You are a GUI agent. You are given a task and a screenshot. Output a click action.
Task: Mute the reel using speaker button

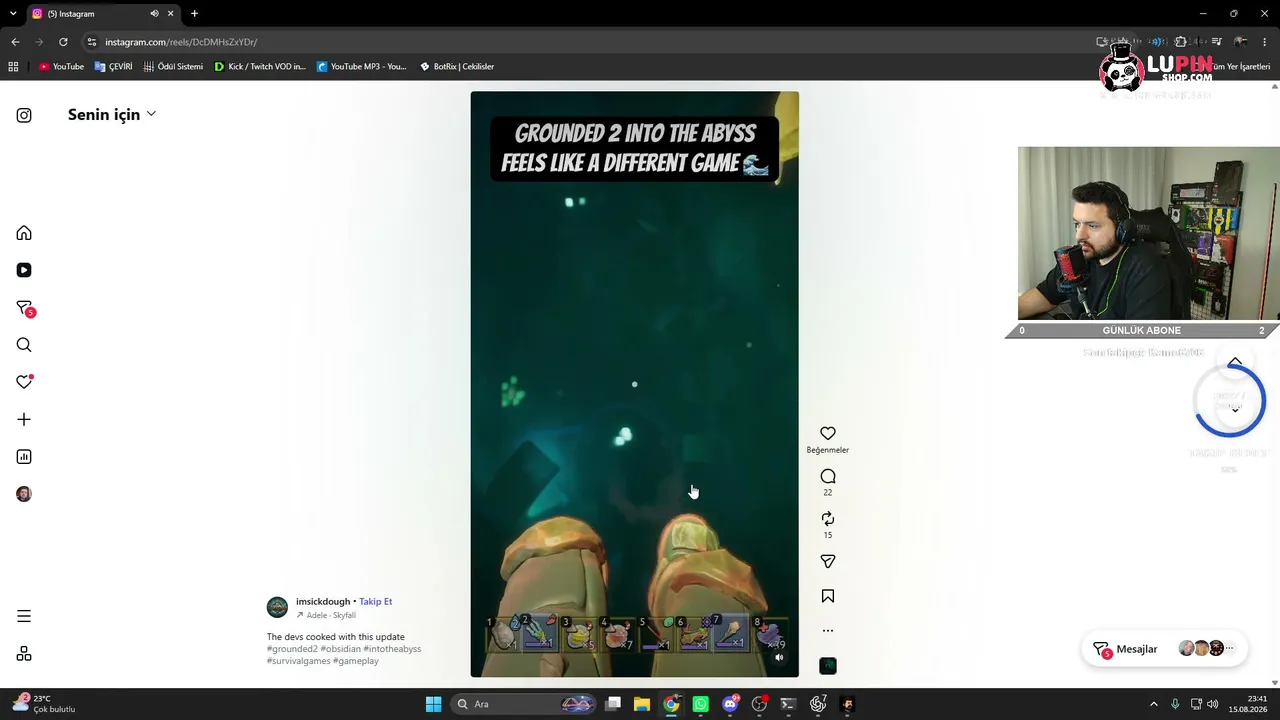pyautogui.click(x=780, y=657)
